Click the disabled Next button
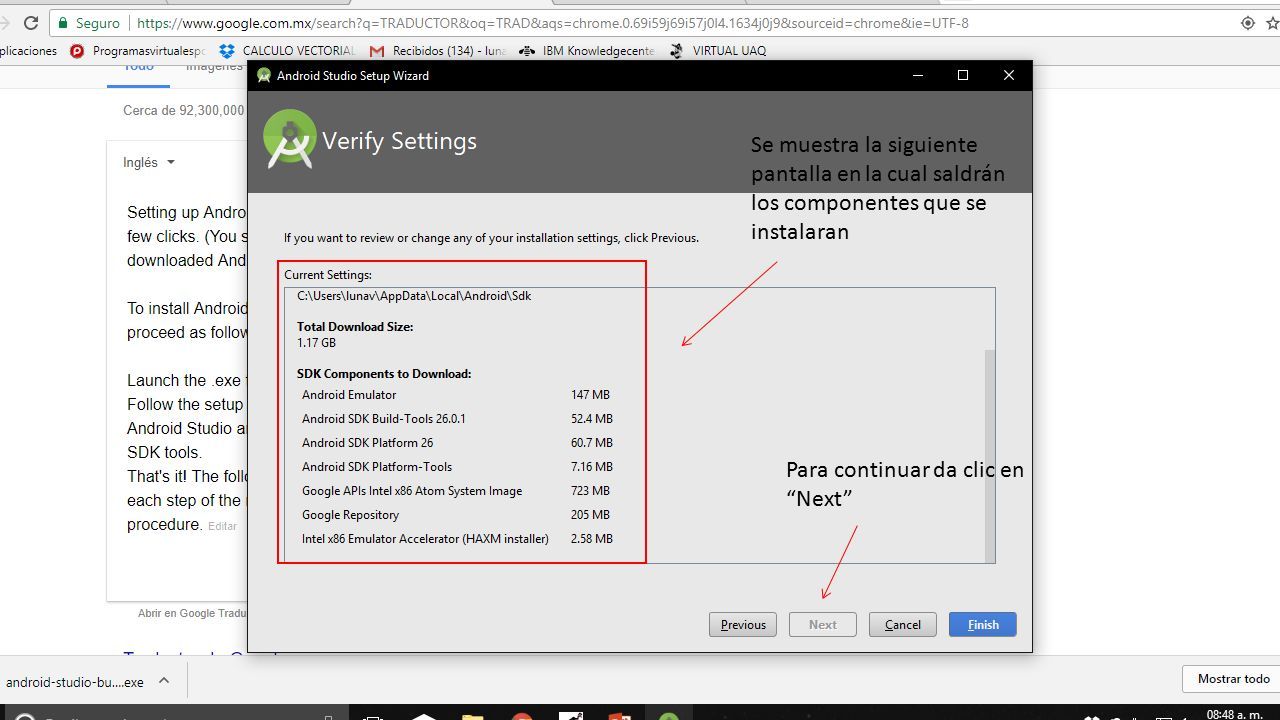Image resolution: width=1280 pixels, height=720 pixels. point(823,625)
